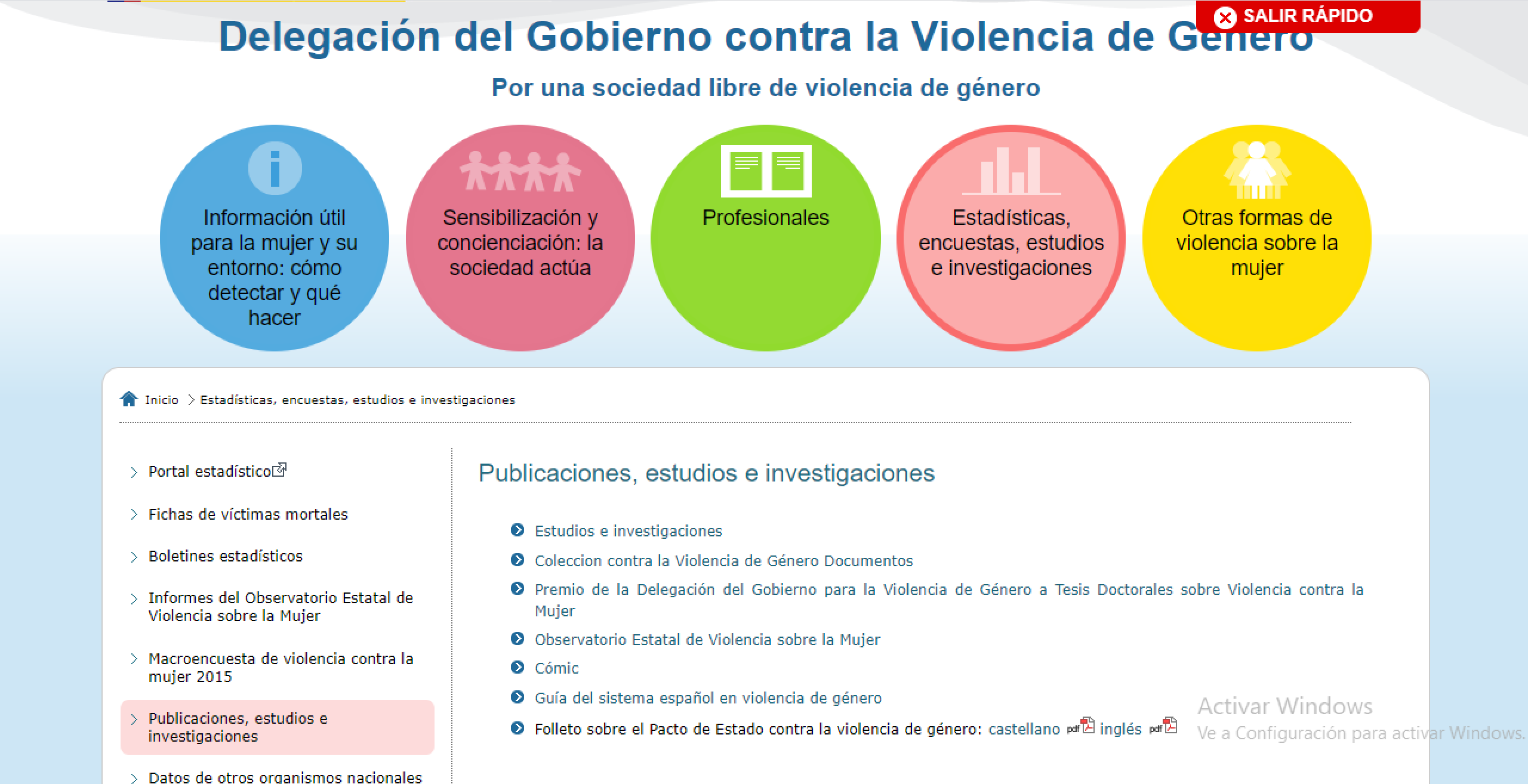Click the paper-doll people icon in pink circle
Screen dimensions: 1528x784
coord(520,171)
